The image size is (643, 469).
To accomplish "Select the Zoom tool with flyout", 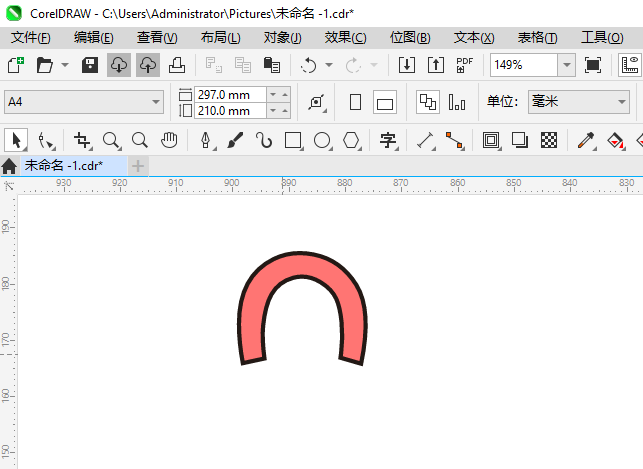I will [x=111, y=140].
